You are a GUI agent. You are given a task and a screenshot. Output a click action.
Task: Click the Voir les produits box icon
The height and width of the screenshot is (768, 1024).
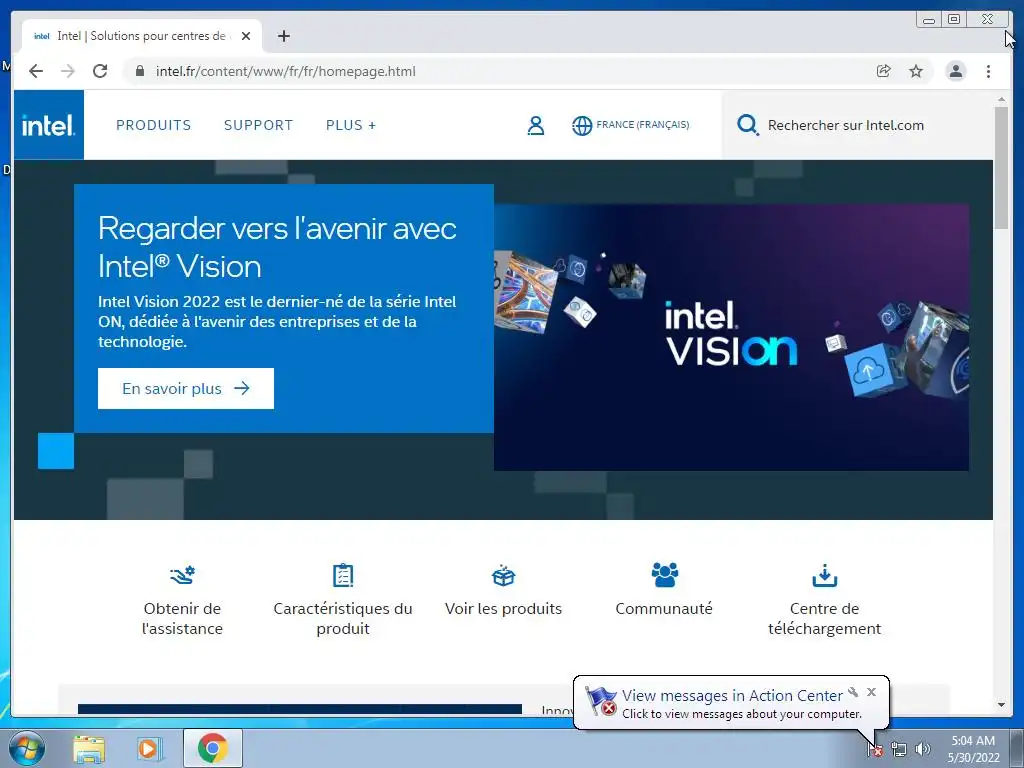tap(504, 575)
